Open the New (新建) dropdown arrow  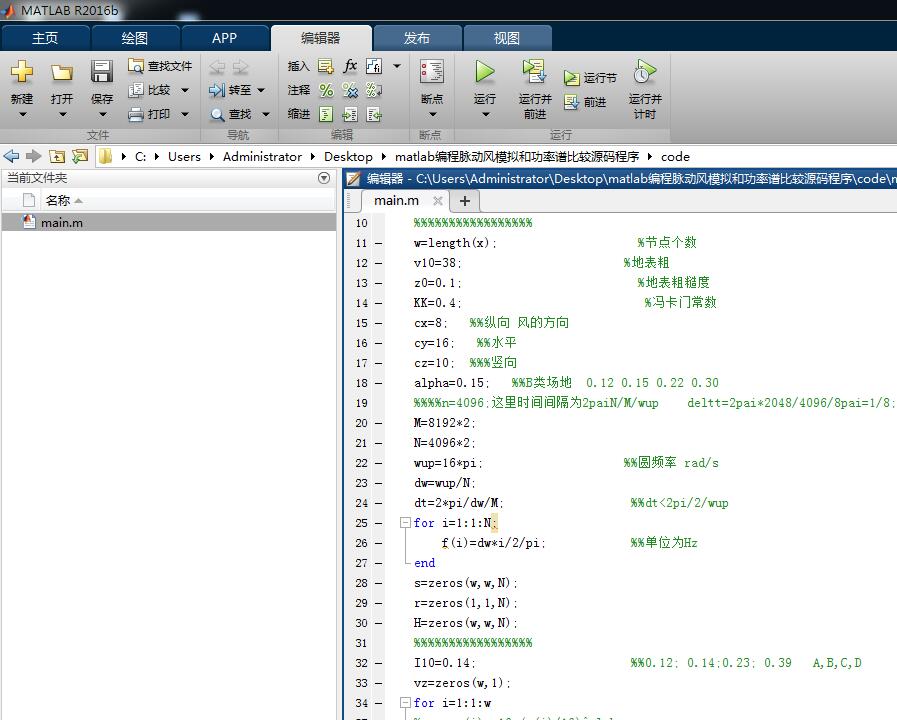coord(22,114)
